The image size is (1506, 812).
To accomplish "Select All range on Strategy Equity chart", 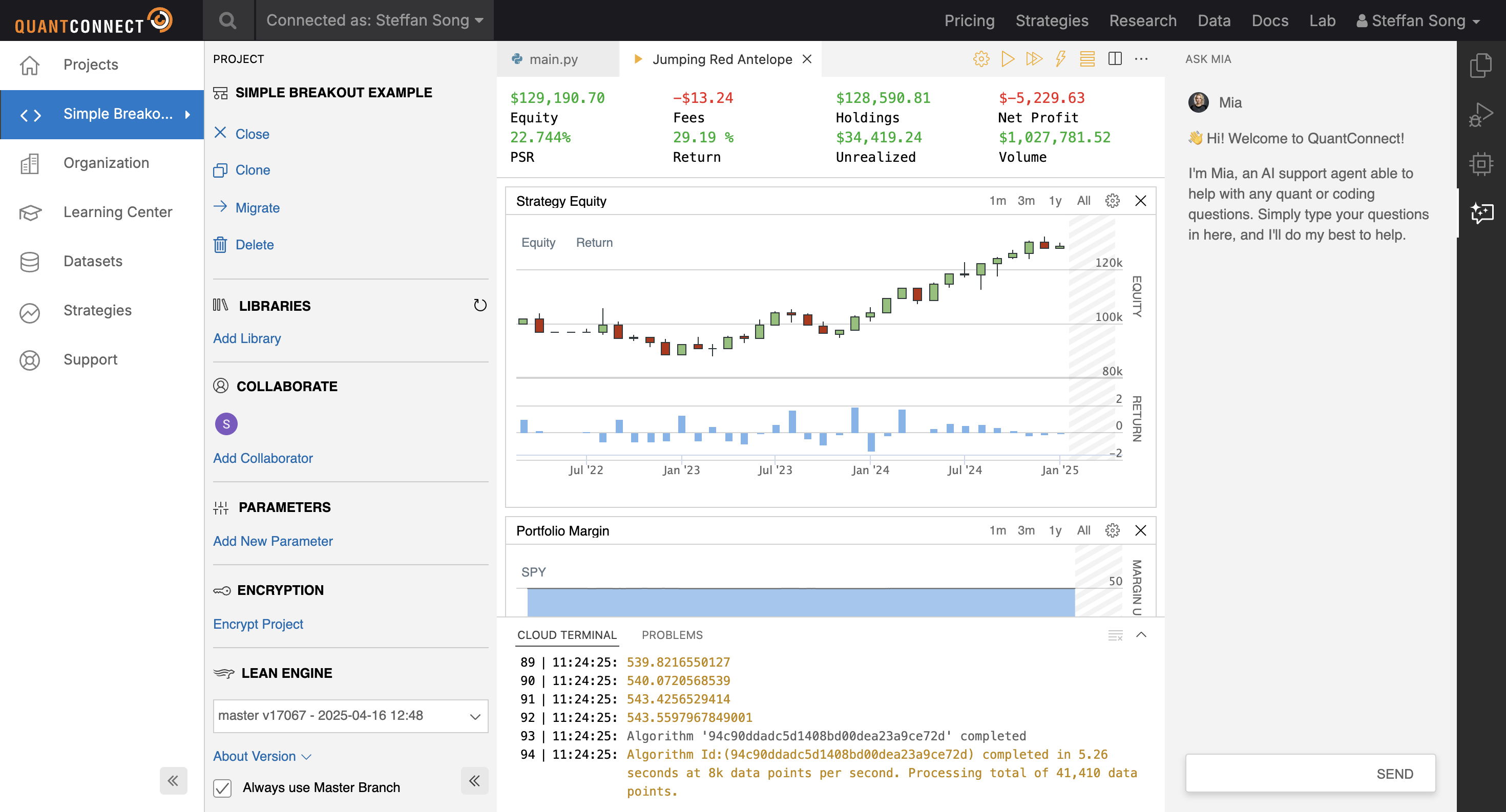I will pos(1083,201).
